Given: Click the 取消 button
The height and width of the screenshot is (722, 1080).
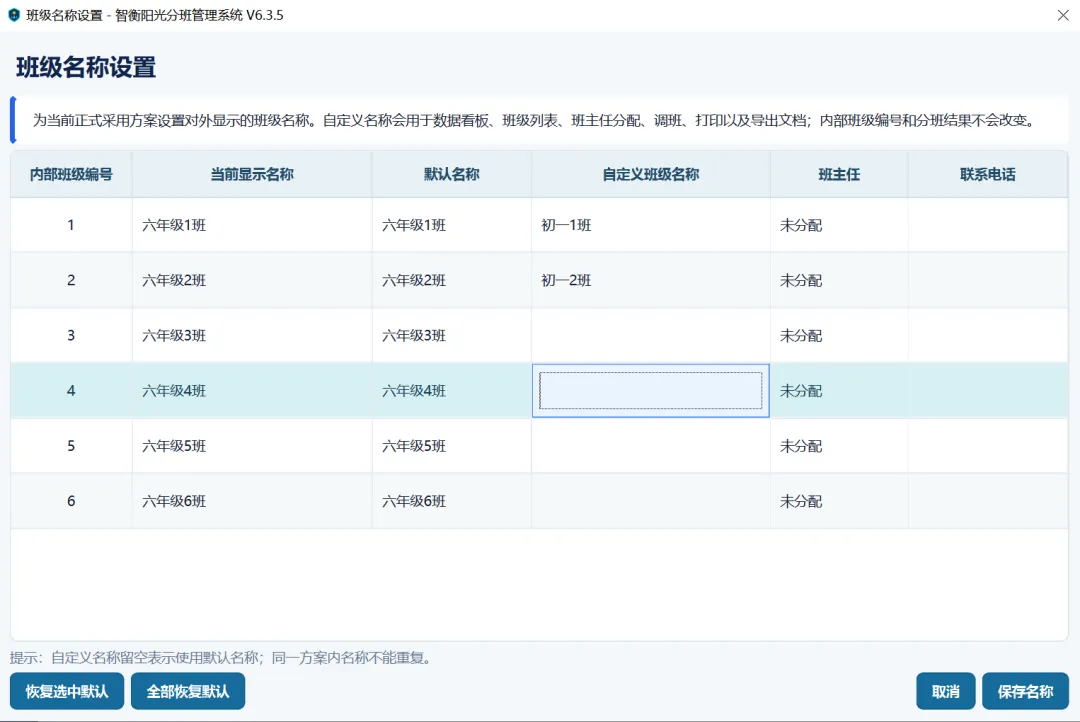Looking at the screenshot, I should pyautogui.click(x=946, y=691).
